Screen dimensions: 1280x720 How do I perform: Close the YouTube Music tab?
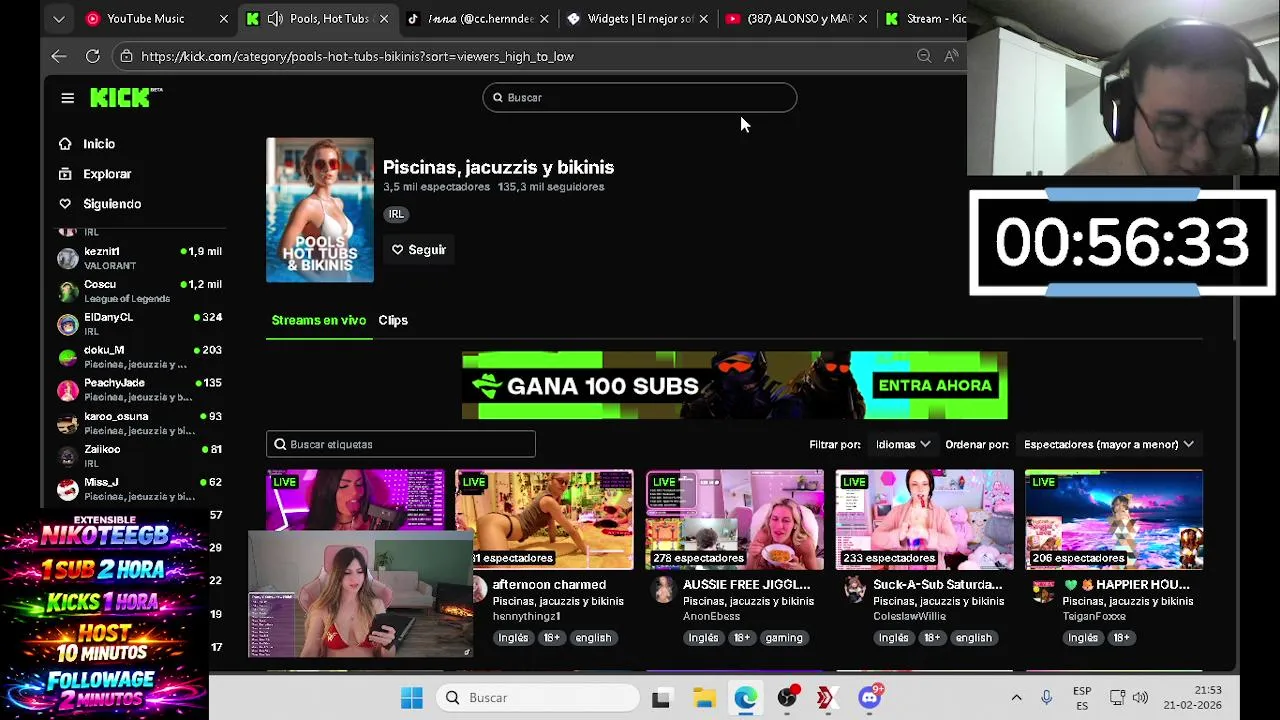(x=223, y=18)
